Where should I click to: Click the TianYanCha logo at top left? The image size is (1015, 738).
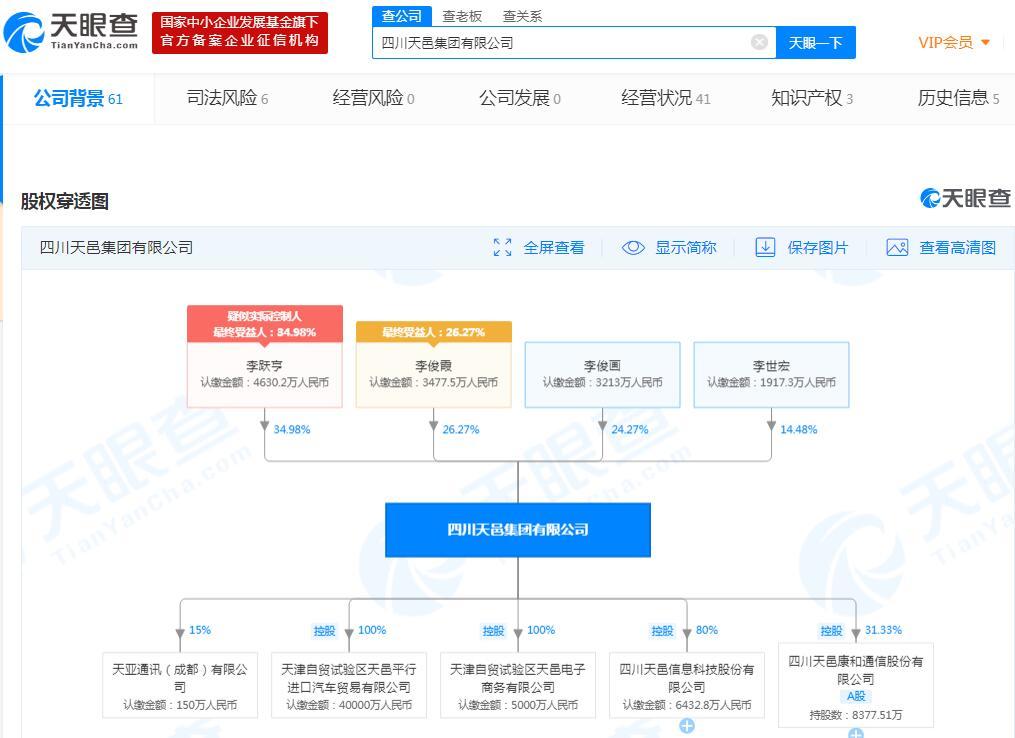(71, 32)
